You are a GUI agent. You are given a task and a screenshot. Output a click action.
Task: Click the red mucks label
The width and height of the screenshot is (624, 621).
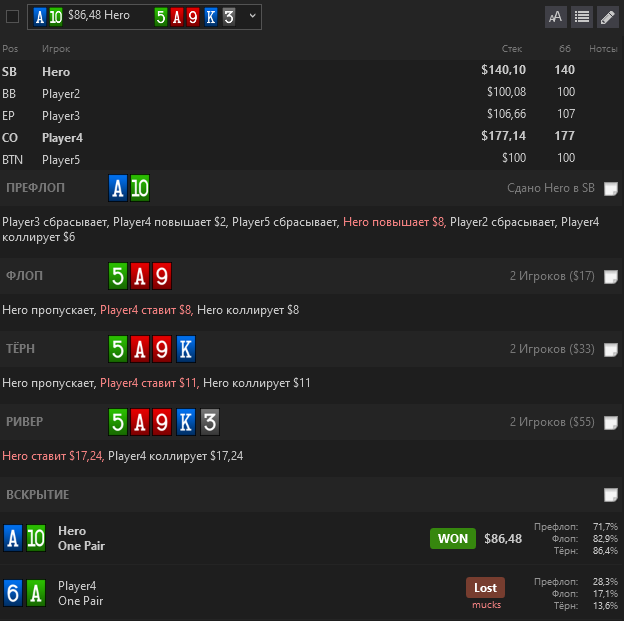tap(486, 605)
